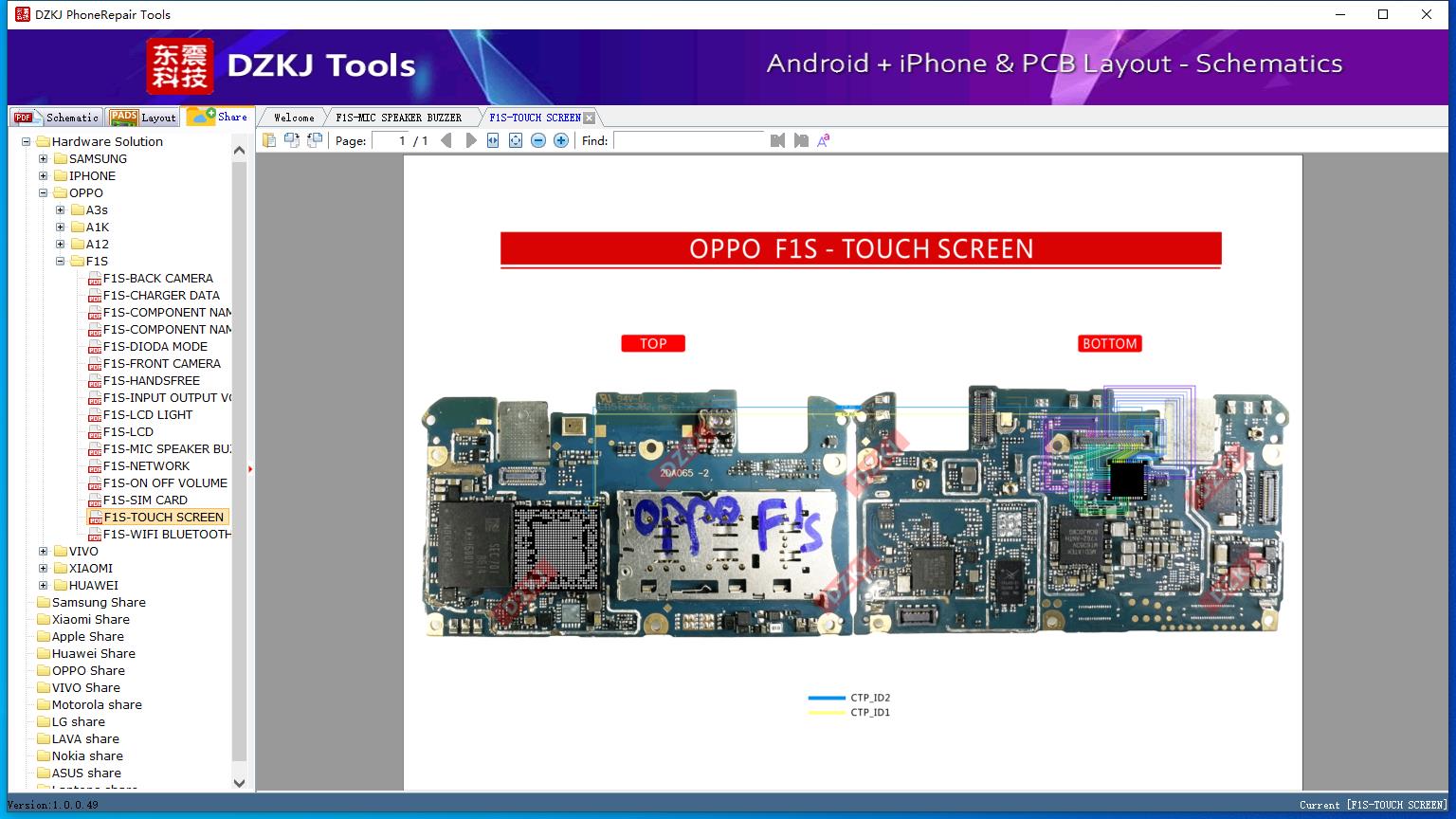Click the folder icon beside SAMSUNG

coord(61,159)
